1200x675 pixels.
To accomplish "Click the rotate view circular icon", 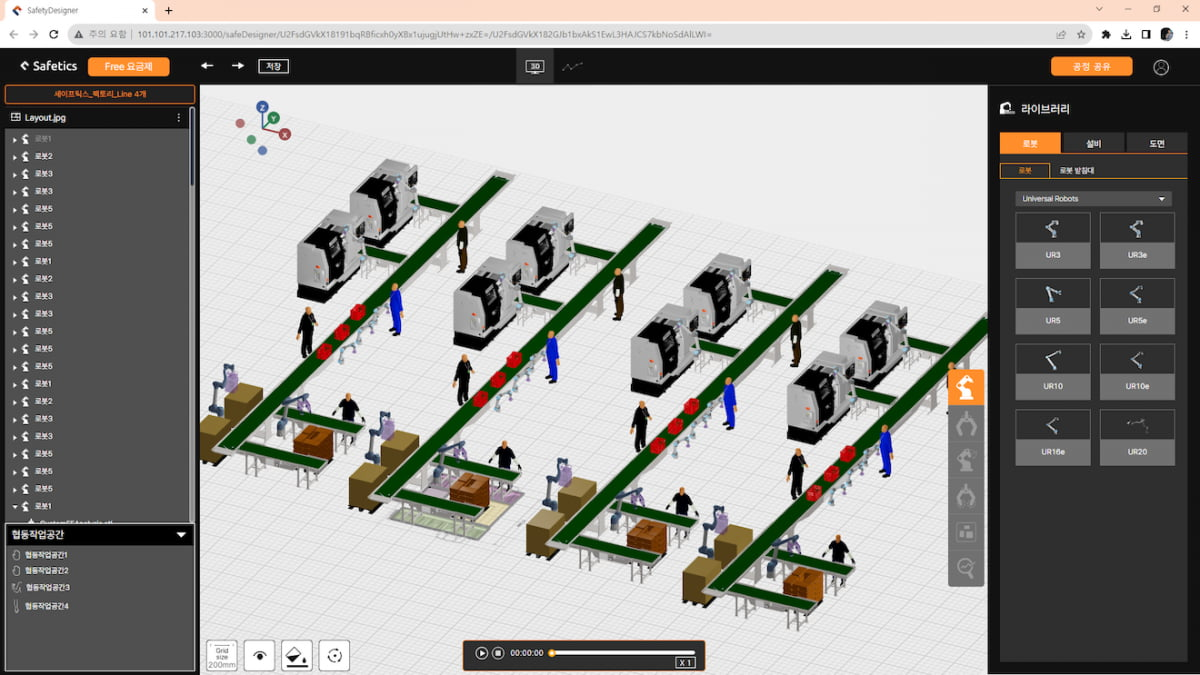I will (x=334, y=655).
